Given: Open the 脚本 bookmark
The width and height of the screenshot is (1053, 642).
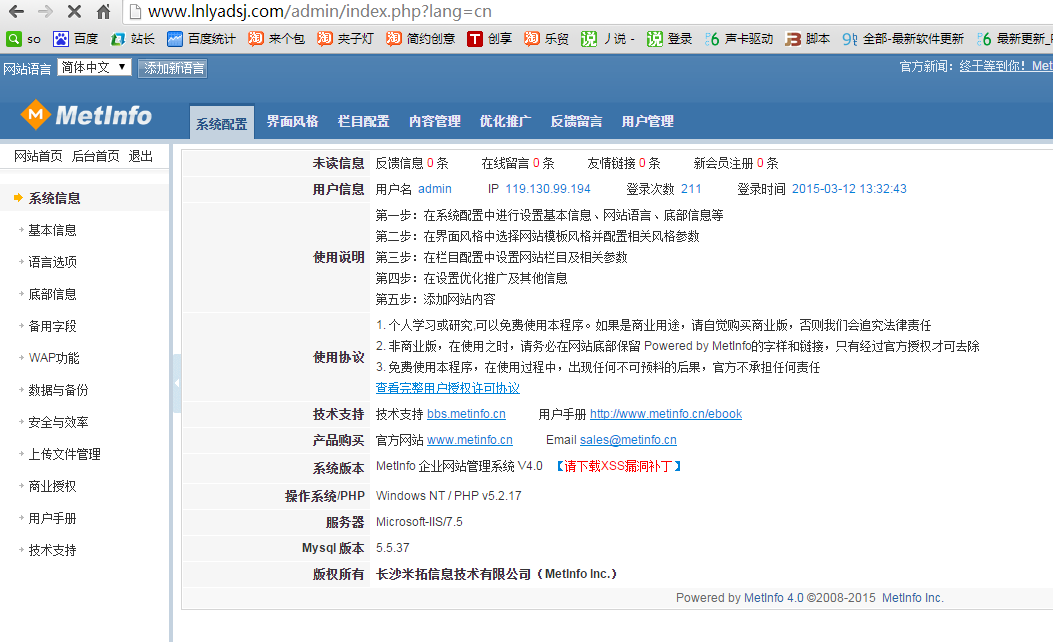Looking at the screenshot, I should click(x=808, y=39).
